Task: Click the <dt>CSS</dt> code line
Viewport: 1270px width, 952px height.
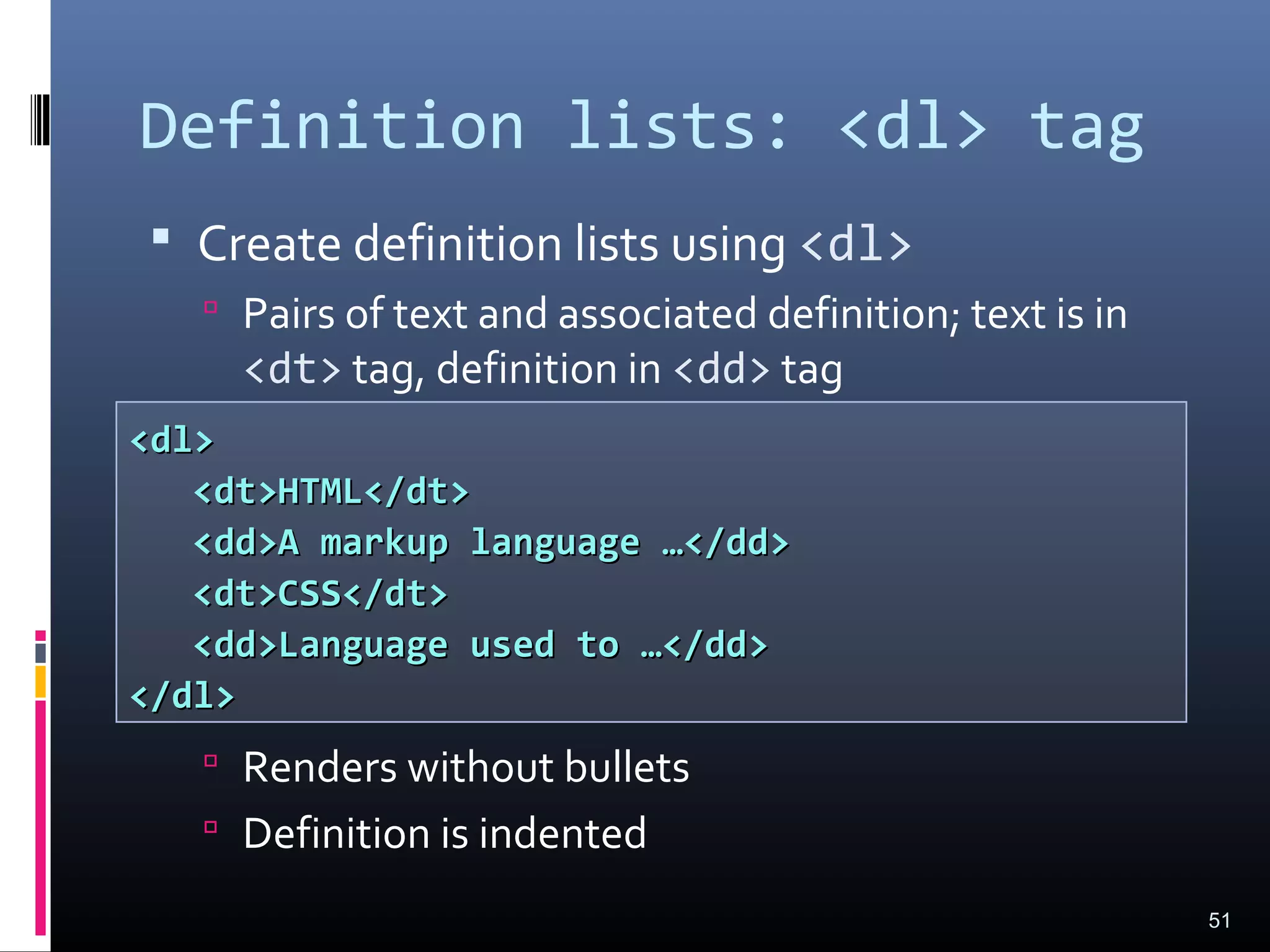Action: 321,594
